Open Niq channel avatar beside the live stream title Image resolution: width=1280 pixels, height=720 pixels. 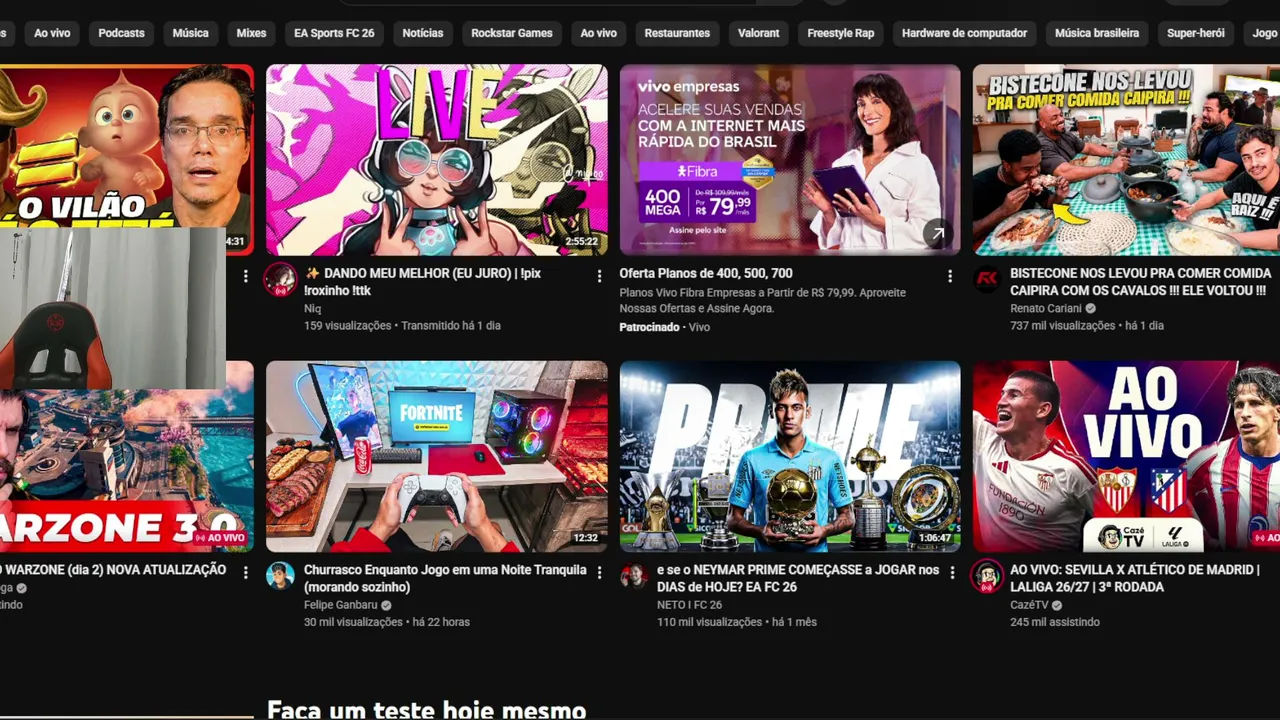(280, 279)
